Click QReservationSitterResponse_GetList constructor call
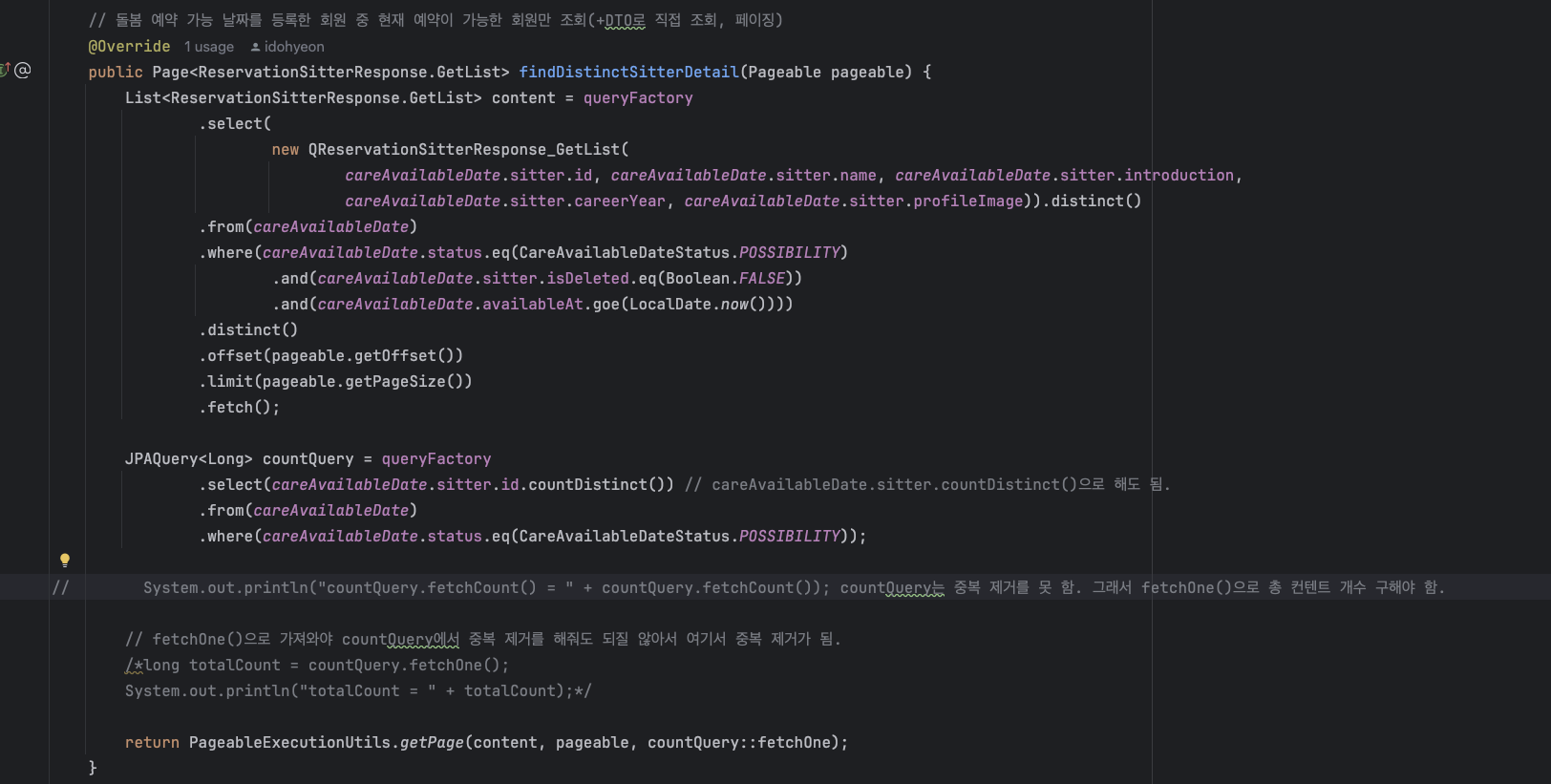The height and width of the screenshot is (784, 1551). point(464,150)
